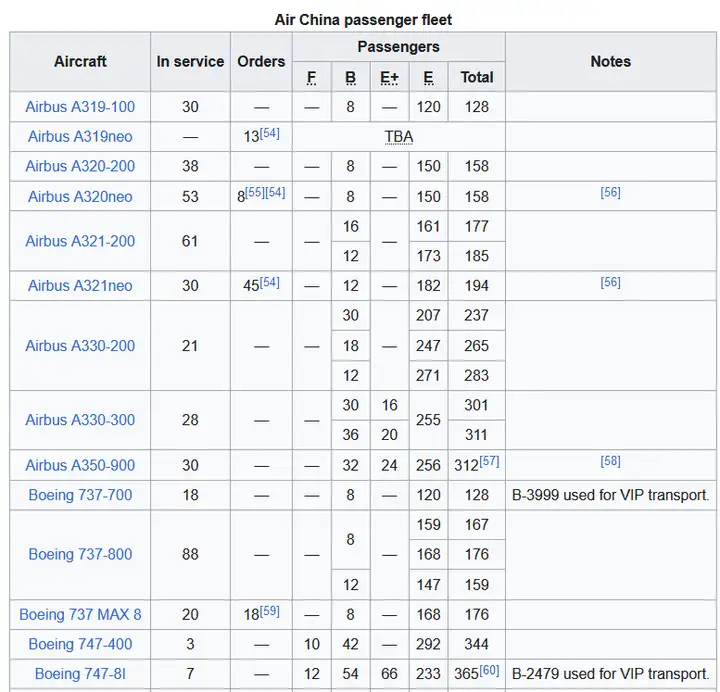Open the Boeing 747-400 link
Screen dimensions: 720x692
point(80,644)
